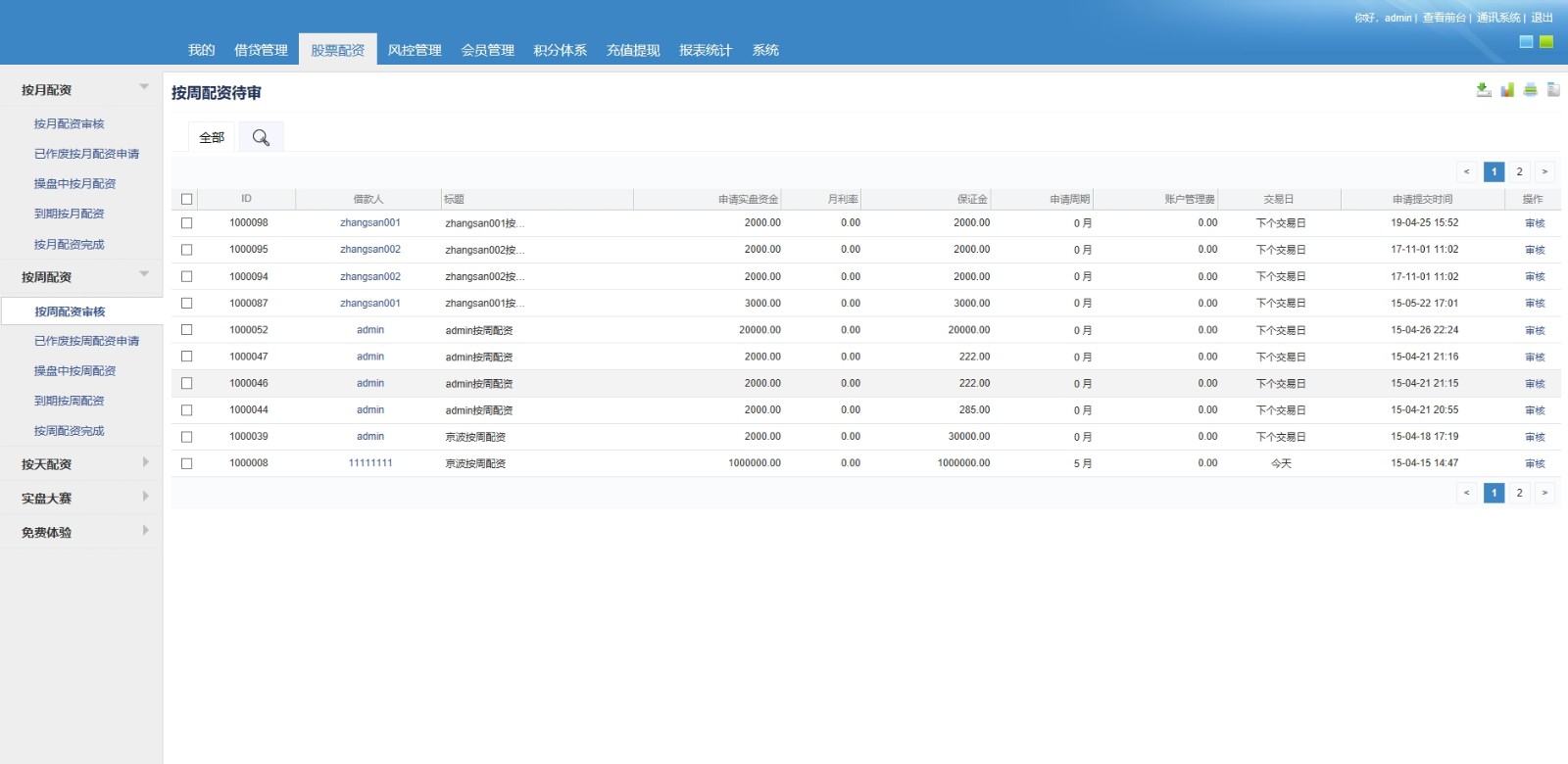Click the document/page icon beside the printer
Image resolution: width=1568 pixels, height=764 pixels.
(1553, 90)
